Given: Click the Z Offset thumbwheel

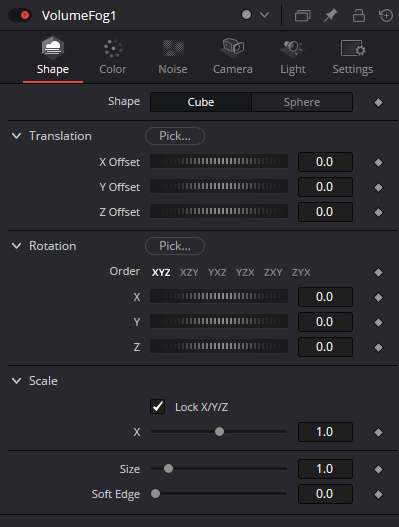Looking at the screenshot, I should (x=219, y=211).
